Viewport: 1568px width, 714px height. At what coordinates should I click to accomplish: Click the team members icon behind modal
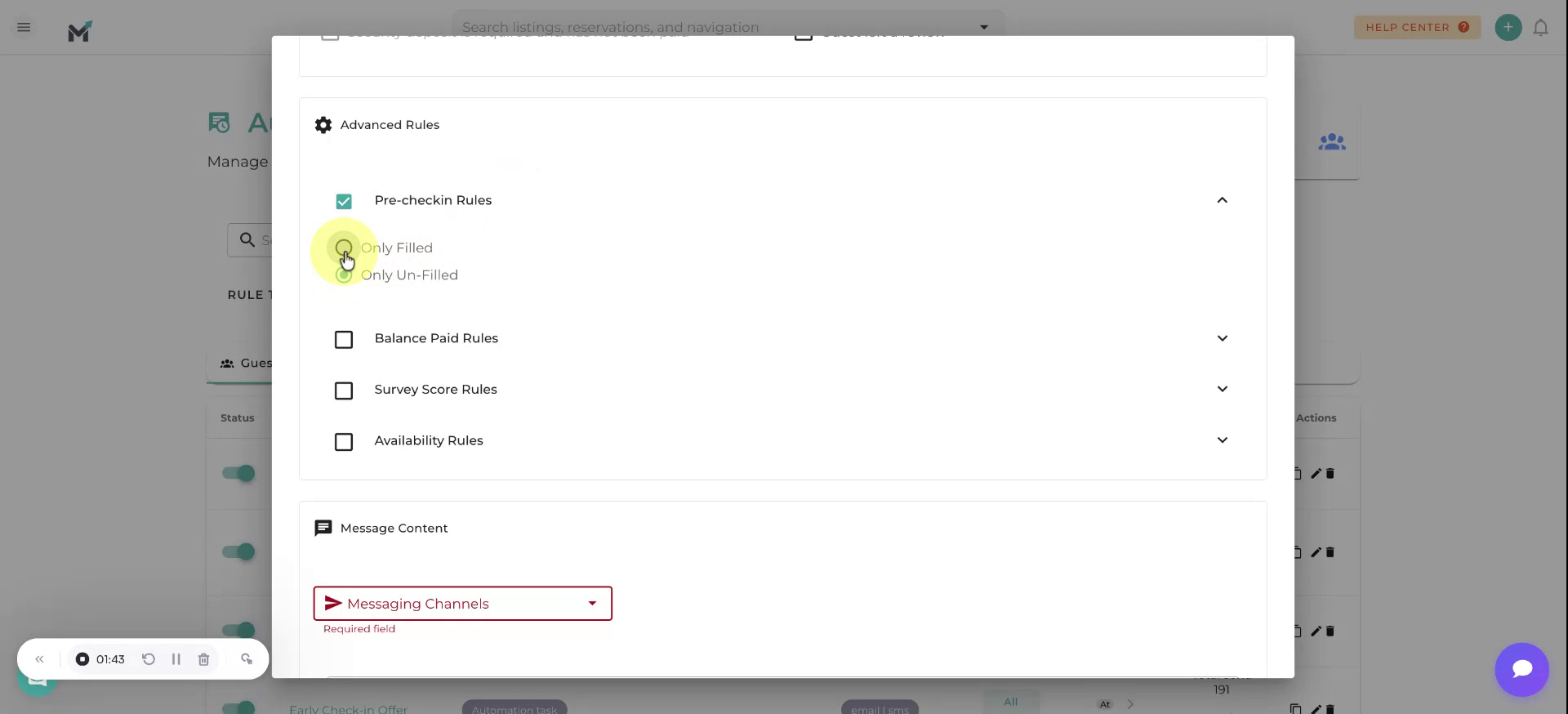pyautogui.click(x=1332, y=142)
